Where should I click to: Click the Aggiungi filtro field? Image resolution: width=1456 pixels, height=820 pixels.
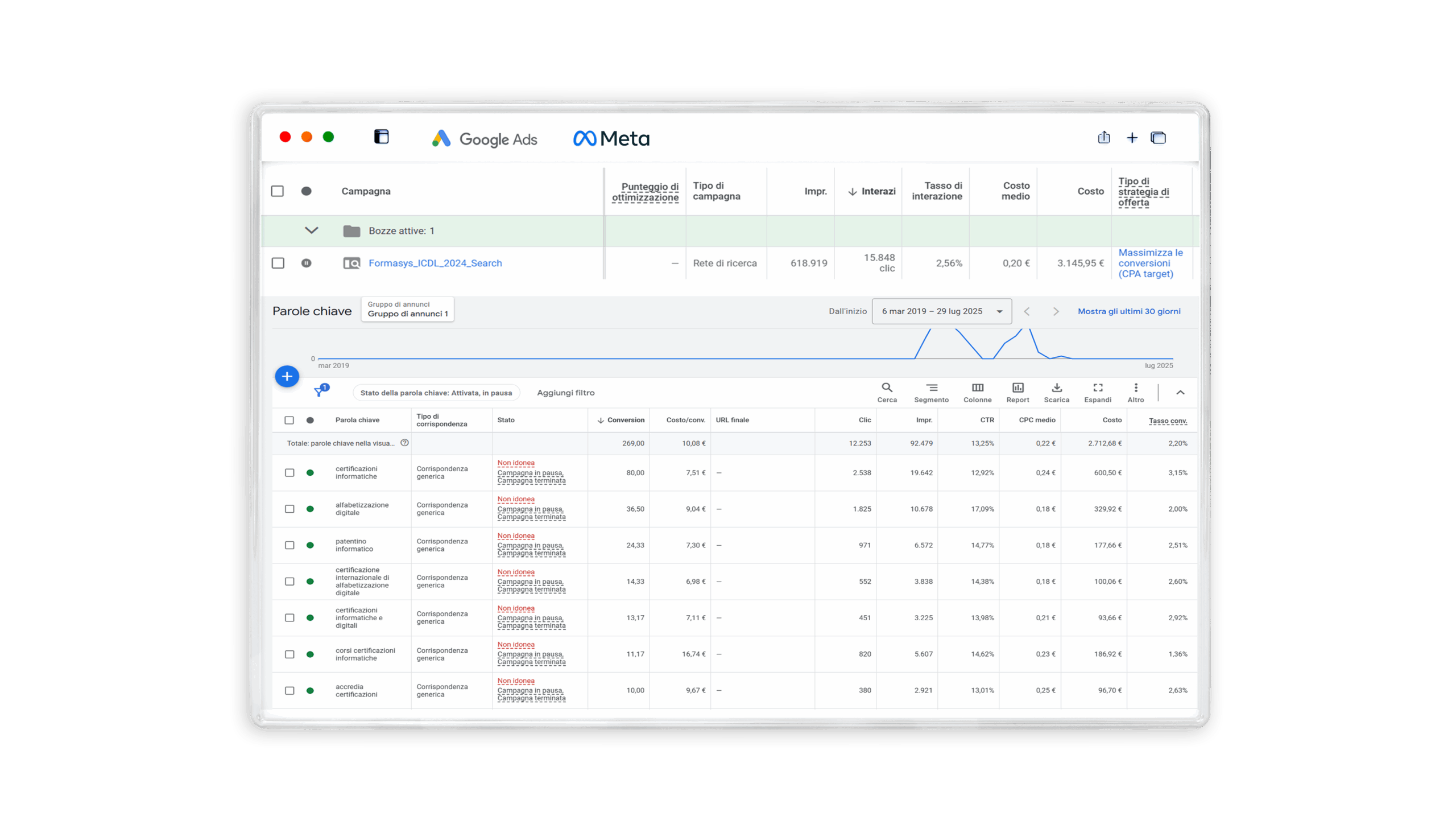point(565,393)
